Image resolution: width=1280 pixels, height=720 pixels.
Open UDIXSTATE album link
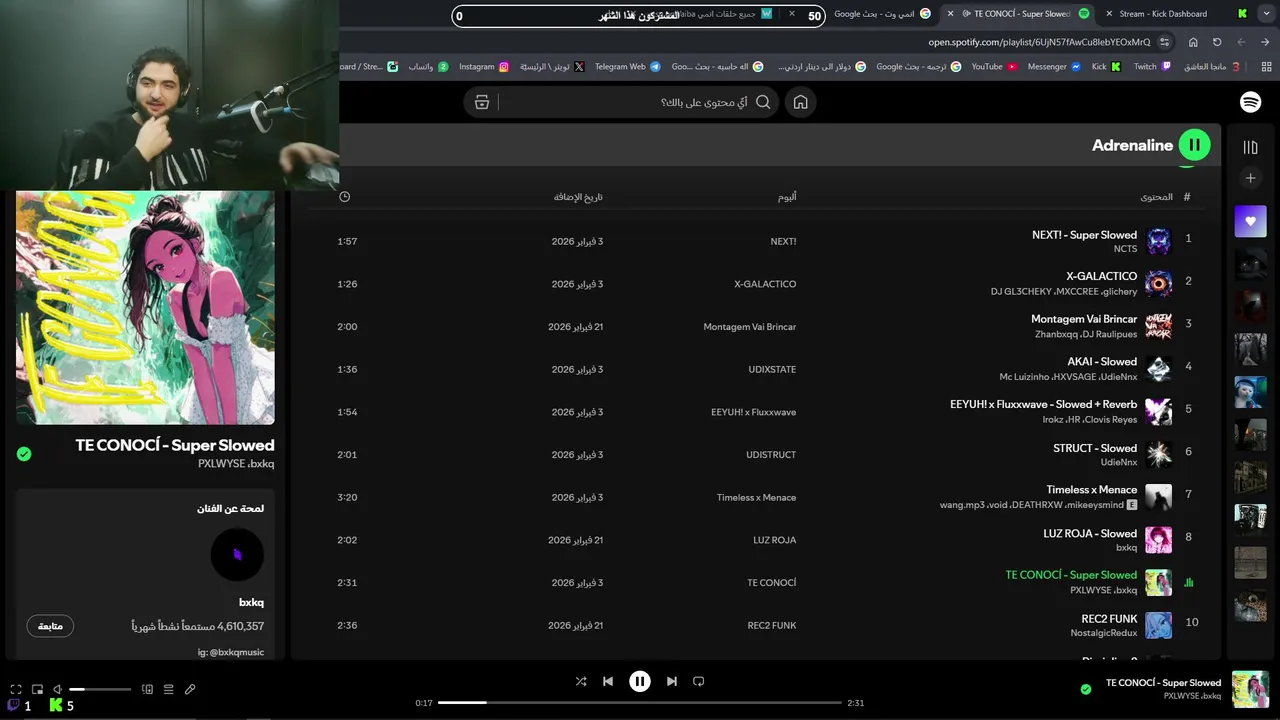pyautogui.click(x=772, y=369)
